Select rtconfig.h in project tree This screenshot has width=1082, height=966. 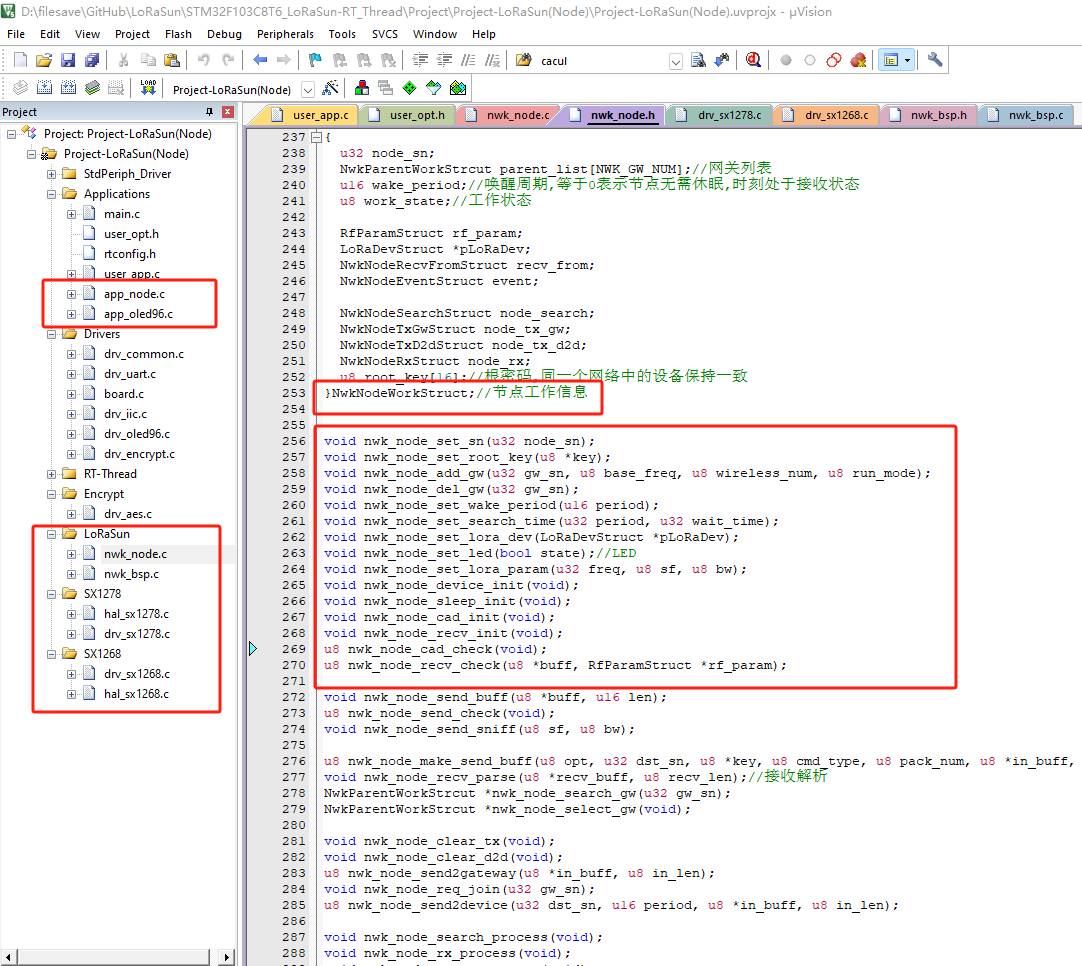[129, 254]
